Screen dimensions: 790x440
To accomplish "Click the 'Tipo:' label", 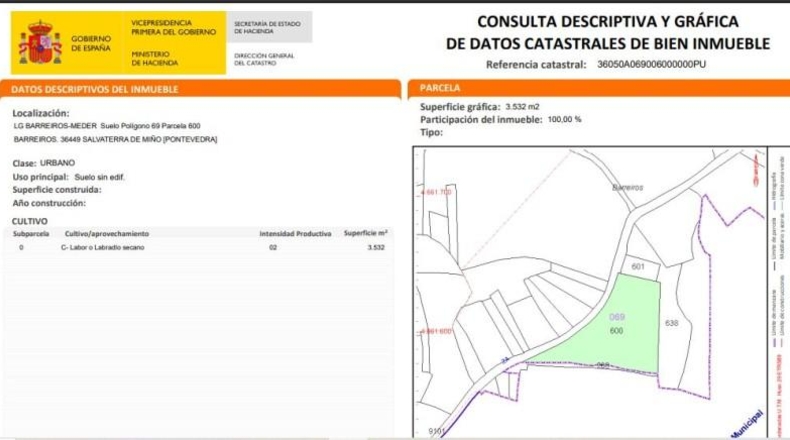I will click(431, 133).
